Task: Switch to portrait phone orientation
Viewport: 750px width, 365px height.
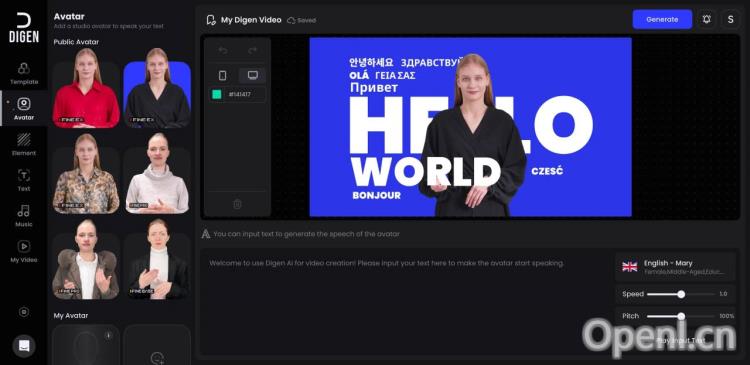Action: point(222,75)
